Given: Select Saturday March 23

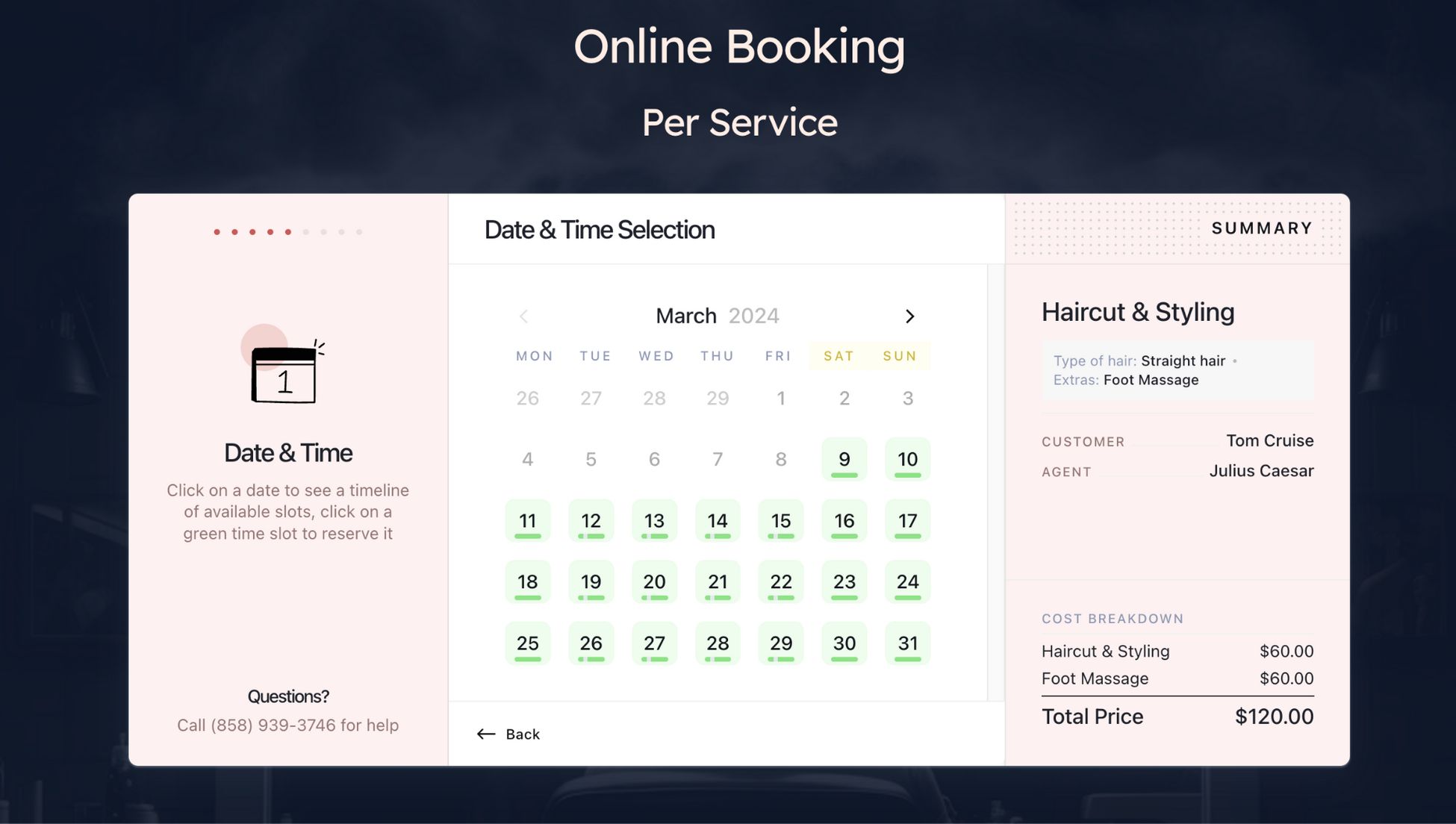Looking at the screenshot, I should coord(844,581).
